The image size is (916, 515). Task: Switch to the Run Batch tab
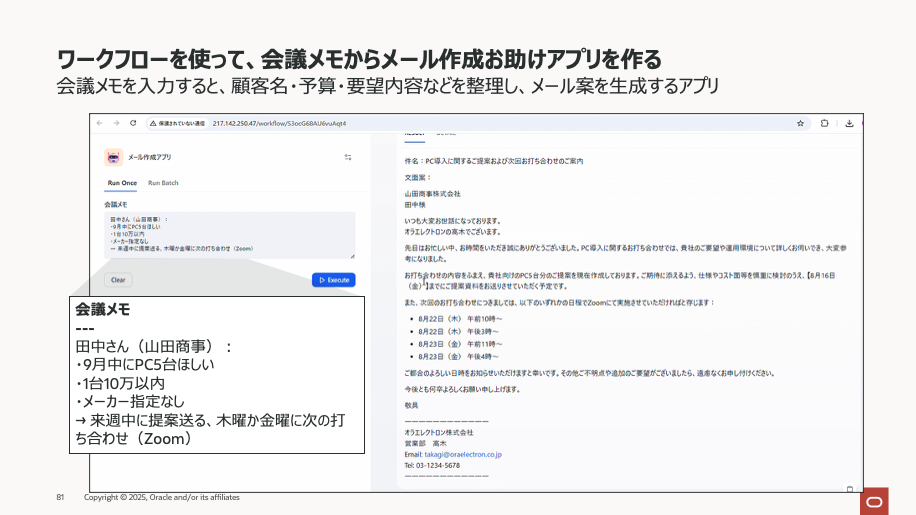pos(163,183)
